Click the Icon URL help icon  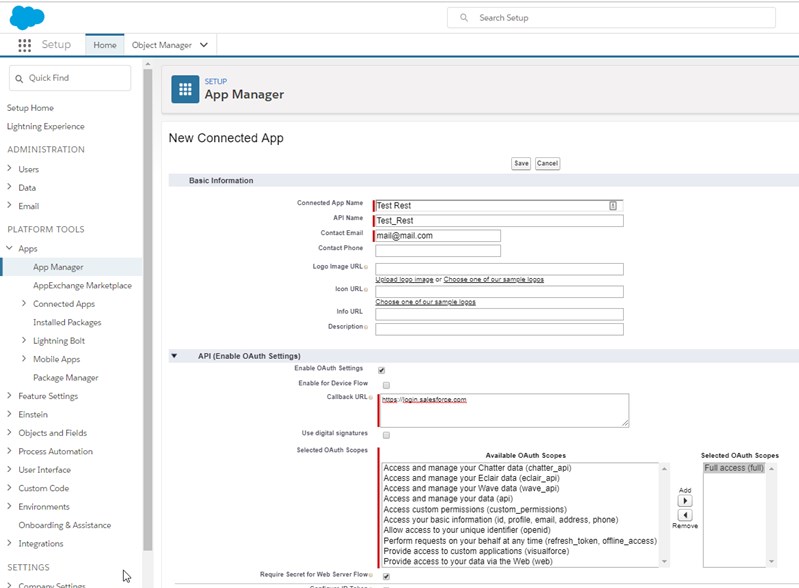[x=366, y=289]
